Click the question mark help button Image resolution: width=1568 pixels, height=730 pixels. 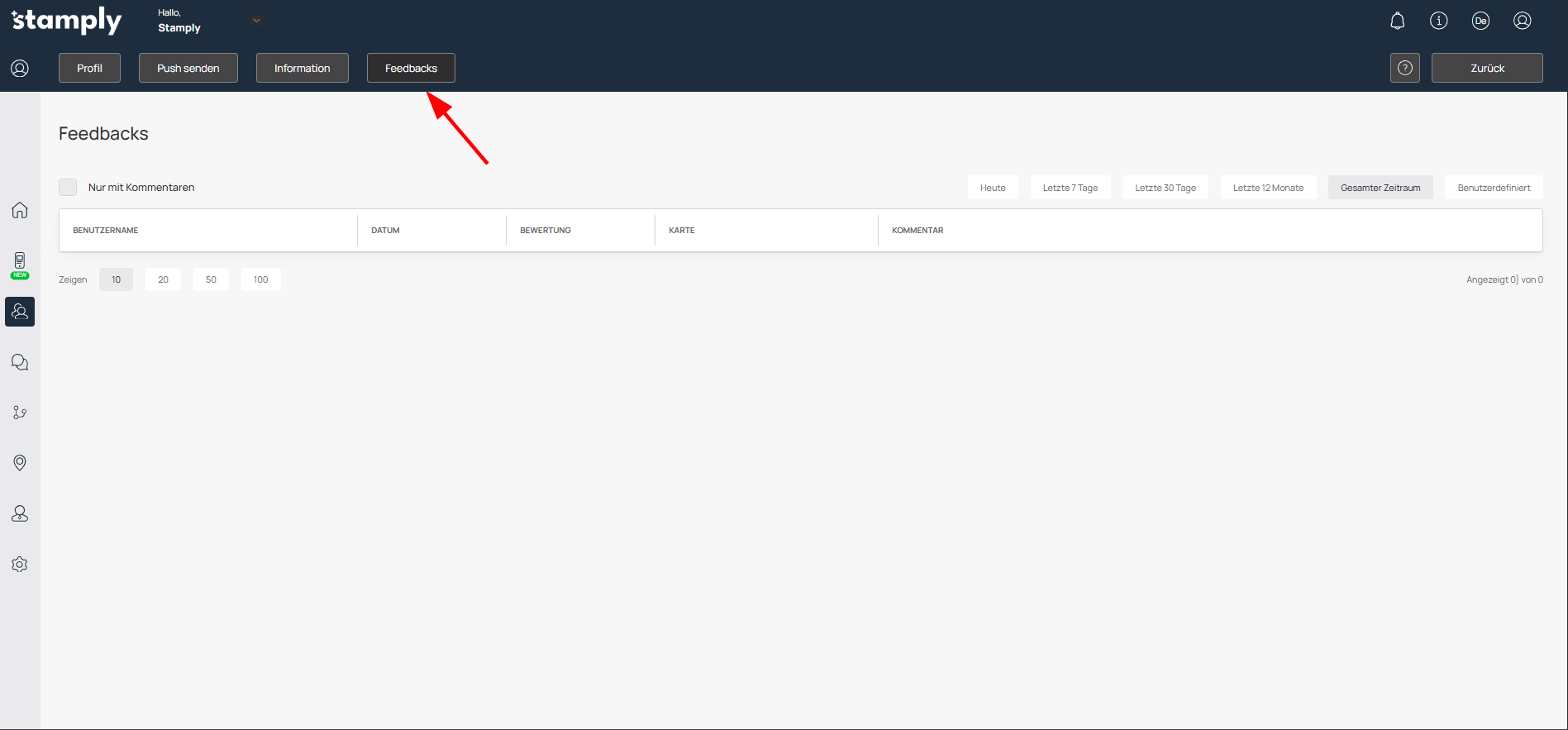(x=1404, y=68)
